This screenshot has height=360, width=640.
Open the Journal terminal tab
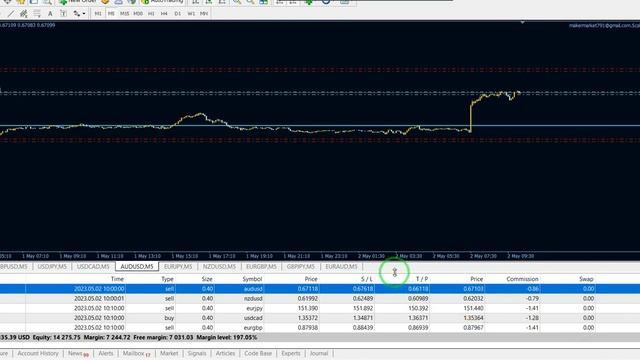click(319, 353)
